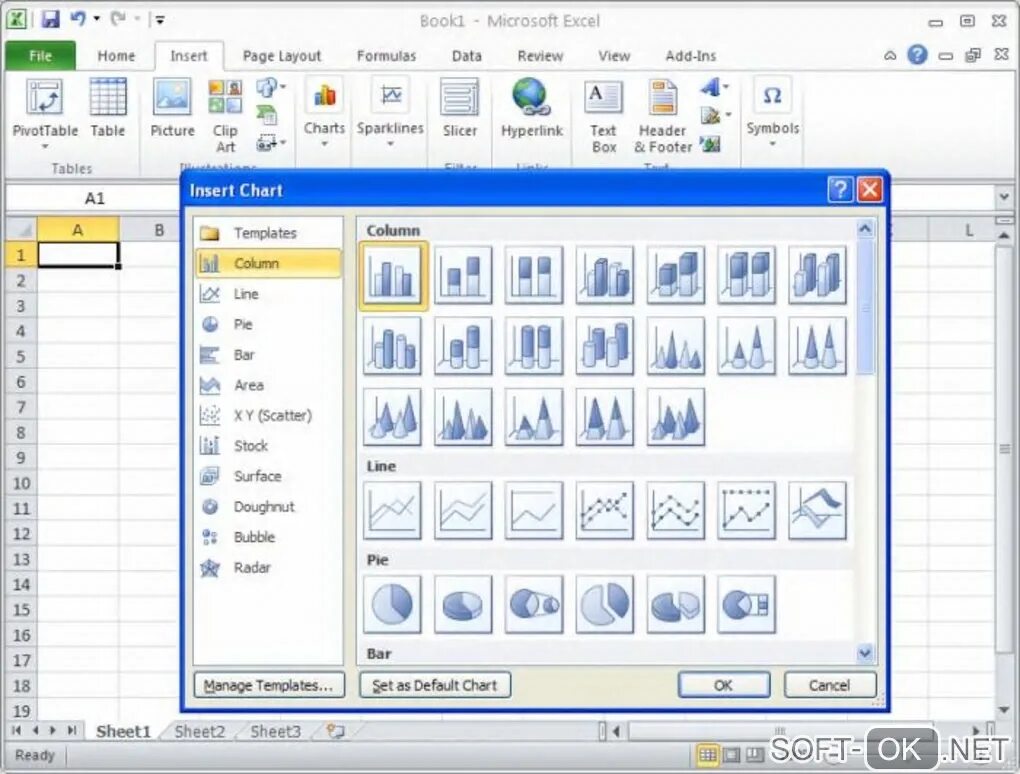
Task: Pick Bar of Pie chart icon
Action: click(x=747, y=604)
